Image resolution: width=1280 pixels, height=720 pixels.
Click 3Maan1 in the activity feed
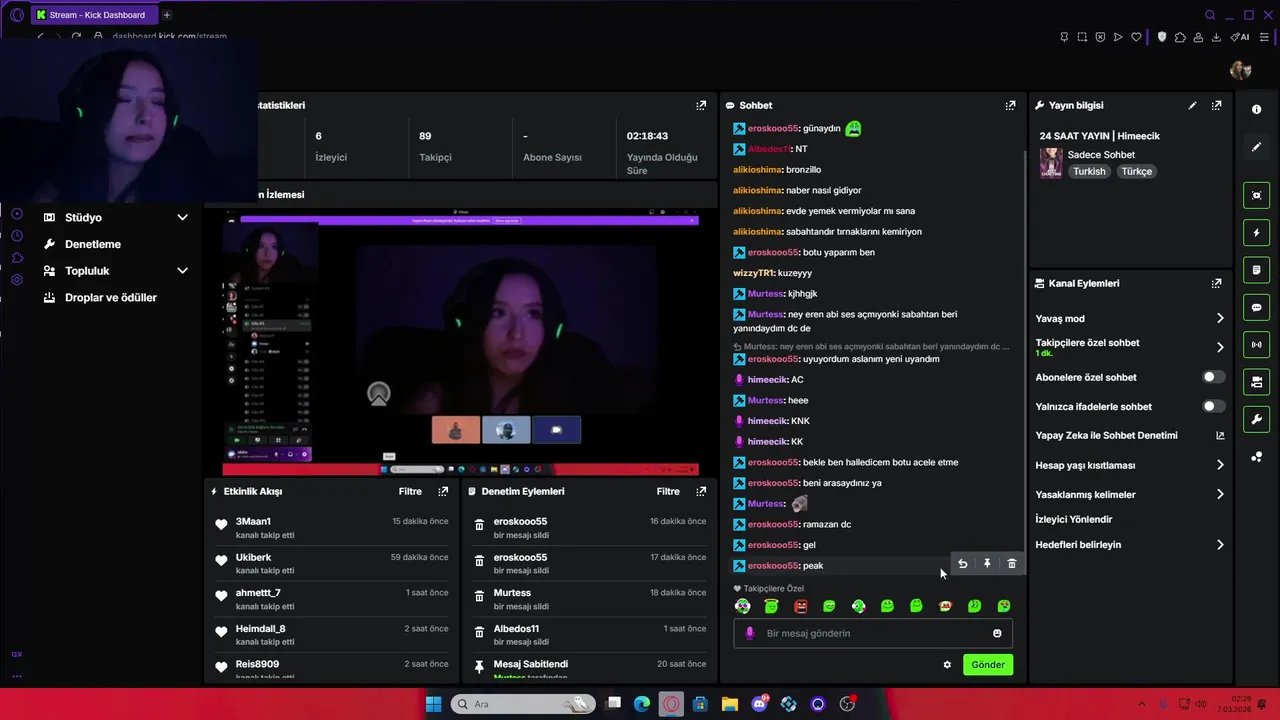(253, 521)
